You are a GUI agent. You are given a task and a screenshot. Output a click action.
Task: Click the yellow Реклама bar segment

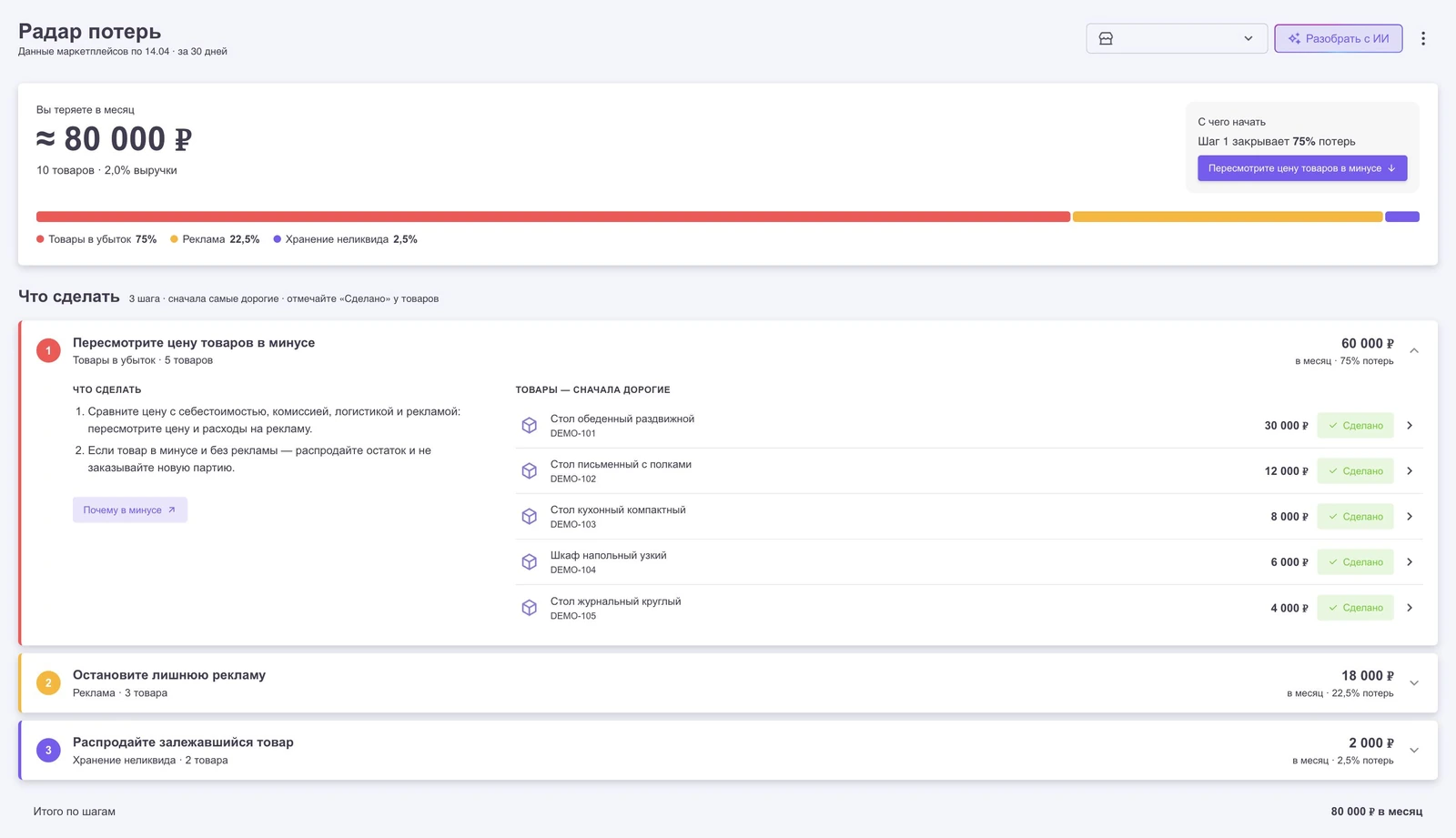point(1228,217)
